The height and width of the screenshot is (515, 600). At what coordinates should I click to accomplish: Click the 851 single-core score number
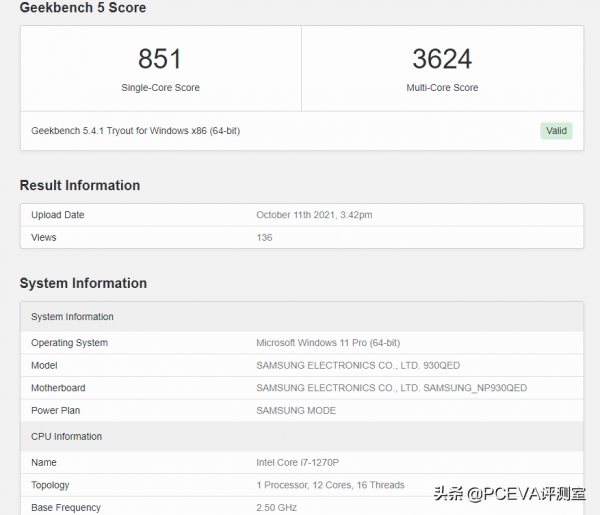tap(160, 58)
